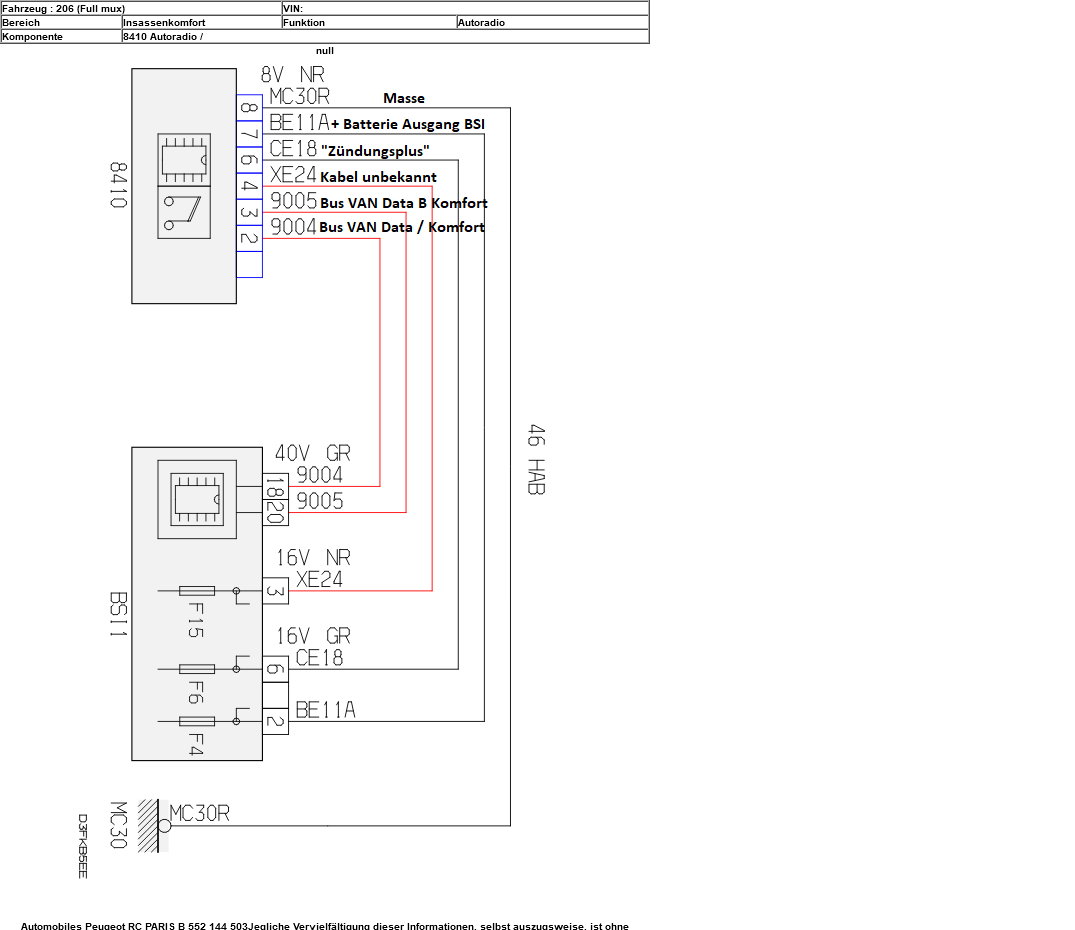
Task: Click the F15 fuse symbol
Action: [x=195, y=591]
